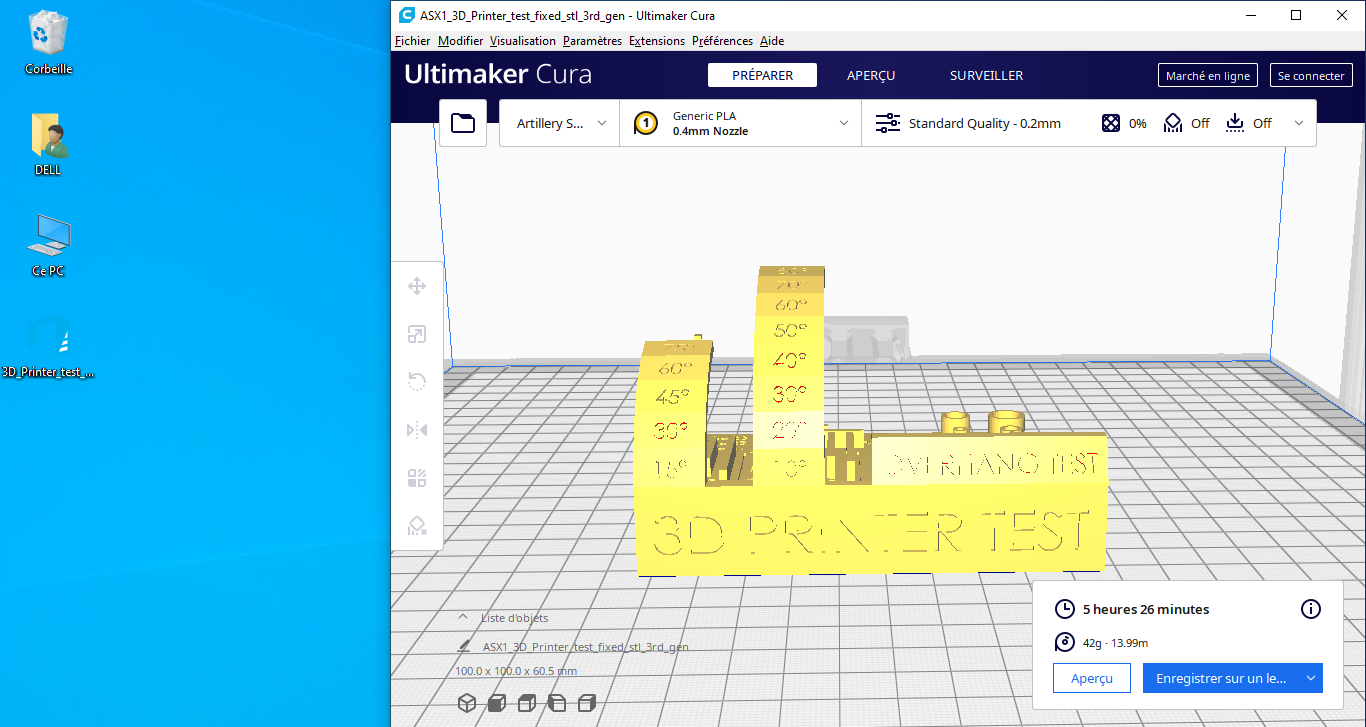The height and width of the screenshot is (727, 1366).
Task: Switch to the right side view cube
Action: 587,702
